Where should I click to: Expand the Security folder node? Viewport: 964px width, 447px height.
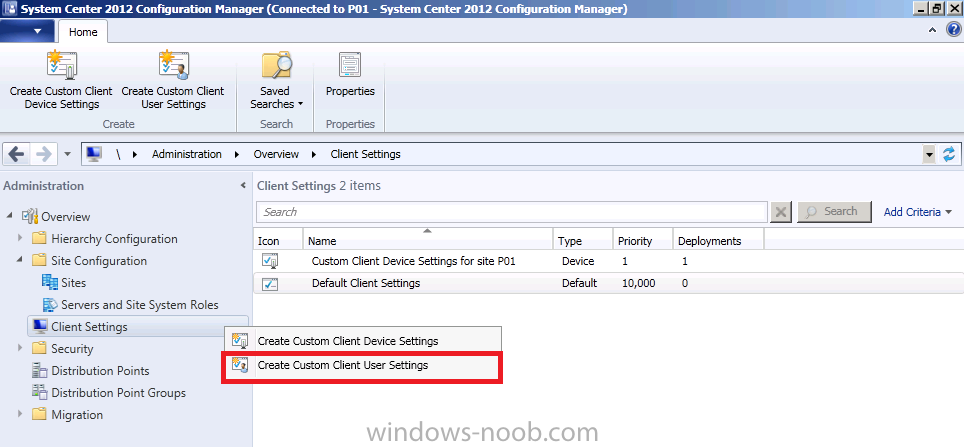[20, 348]
